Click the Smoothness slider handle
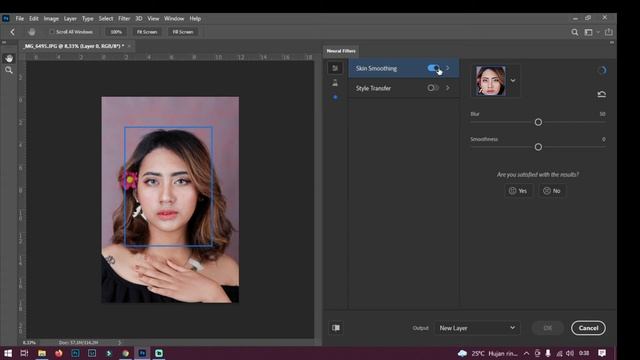Screen dimensions: 640x360 [538, 147]
